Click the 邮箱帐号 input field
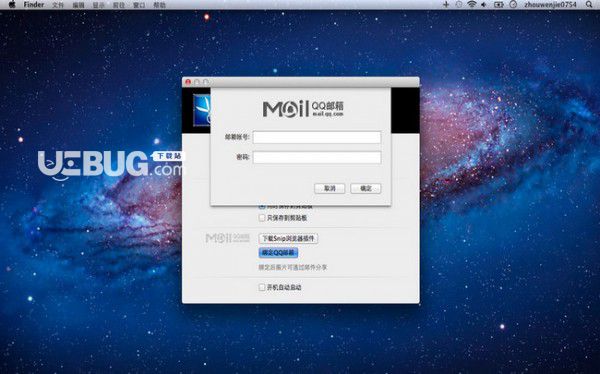Image resolution: width=600 pixels, height=374 pixels. [317, 137]
